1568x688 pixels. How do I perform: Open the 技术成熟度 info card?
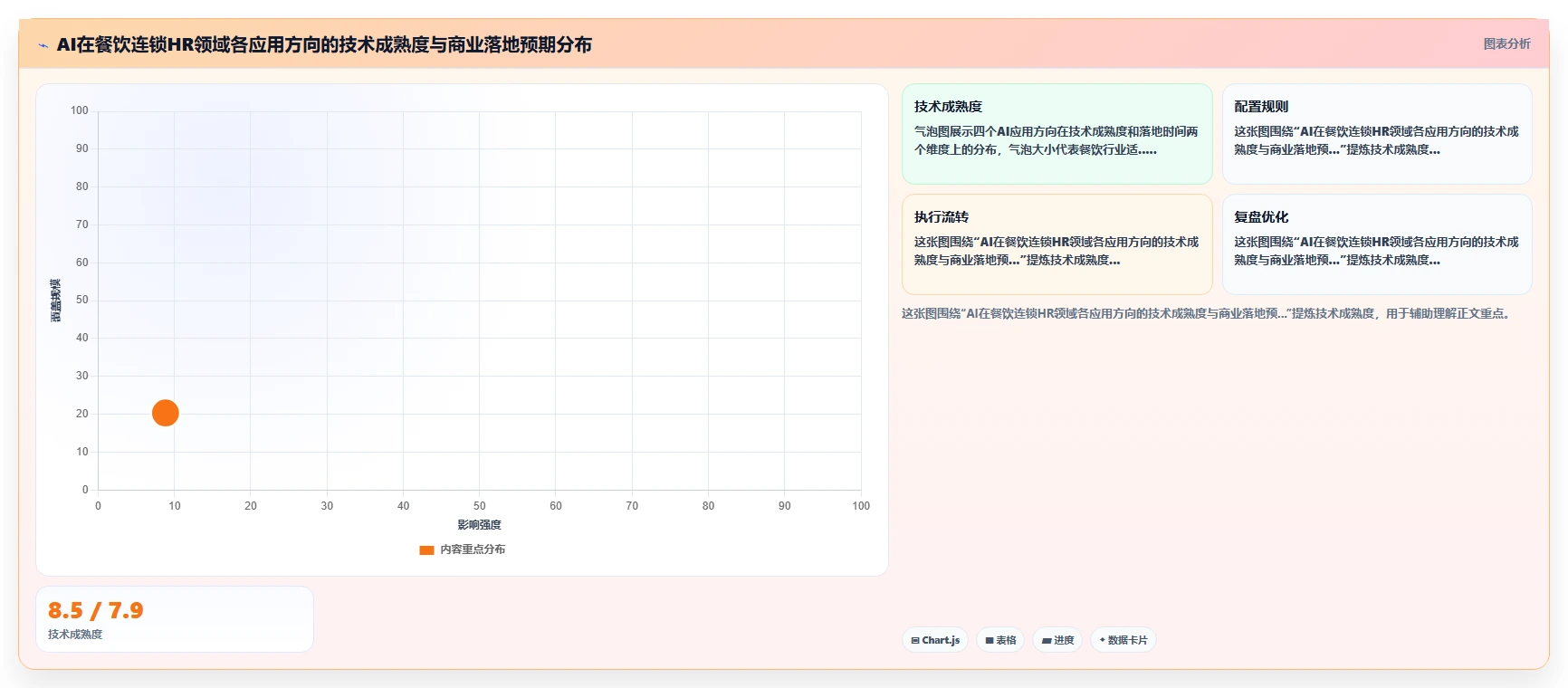pos(1056,134)
